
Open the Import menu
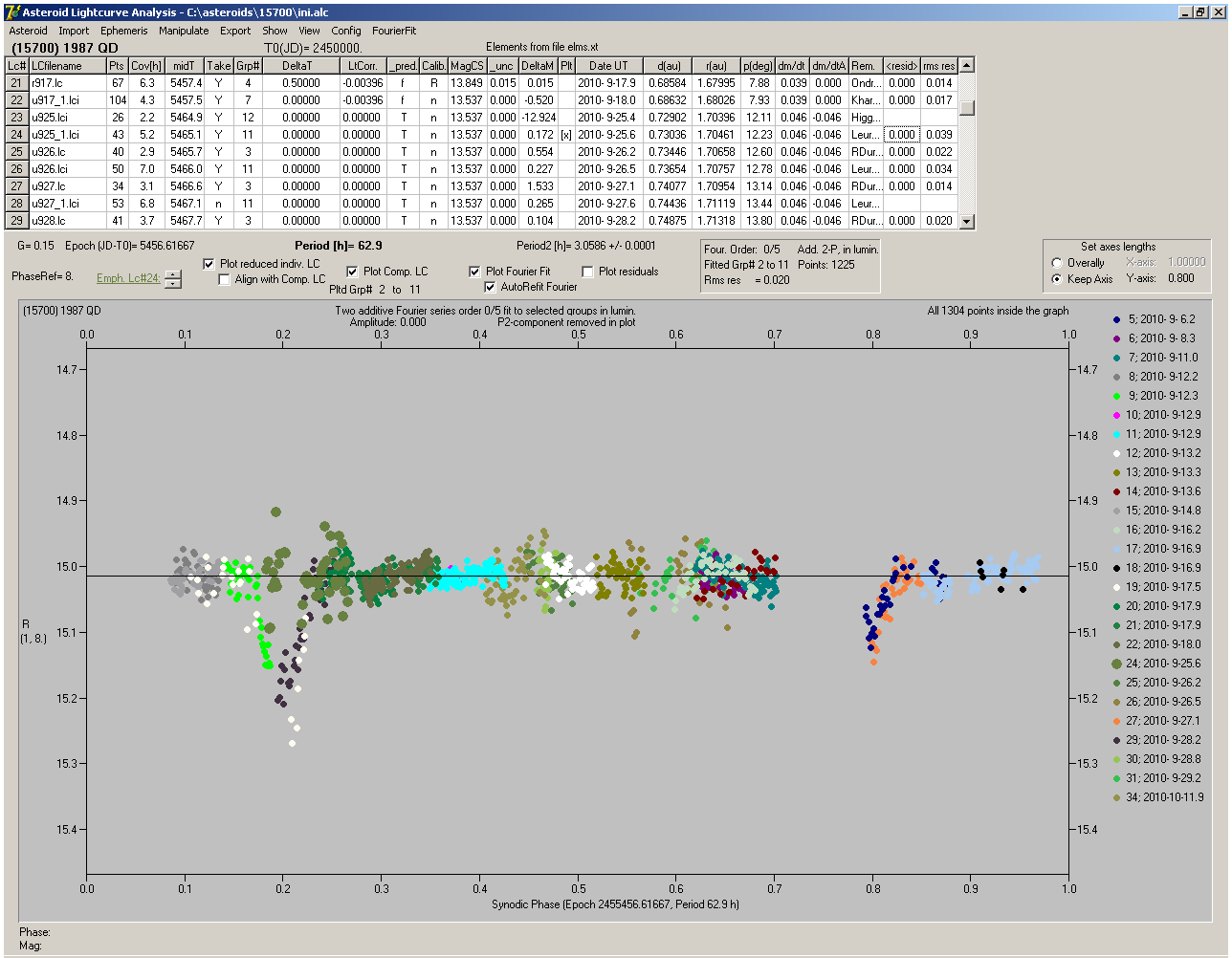tap(74, 31)
